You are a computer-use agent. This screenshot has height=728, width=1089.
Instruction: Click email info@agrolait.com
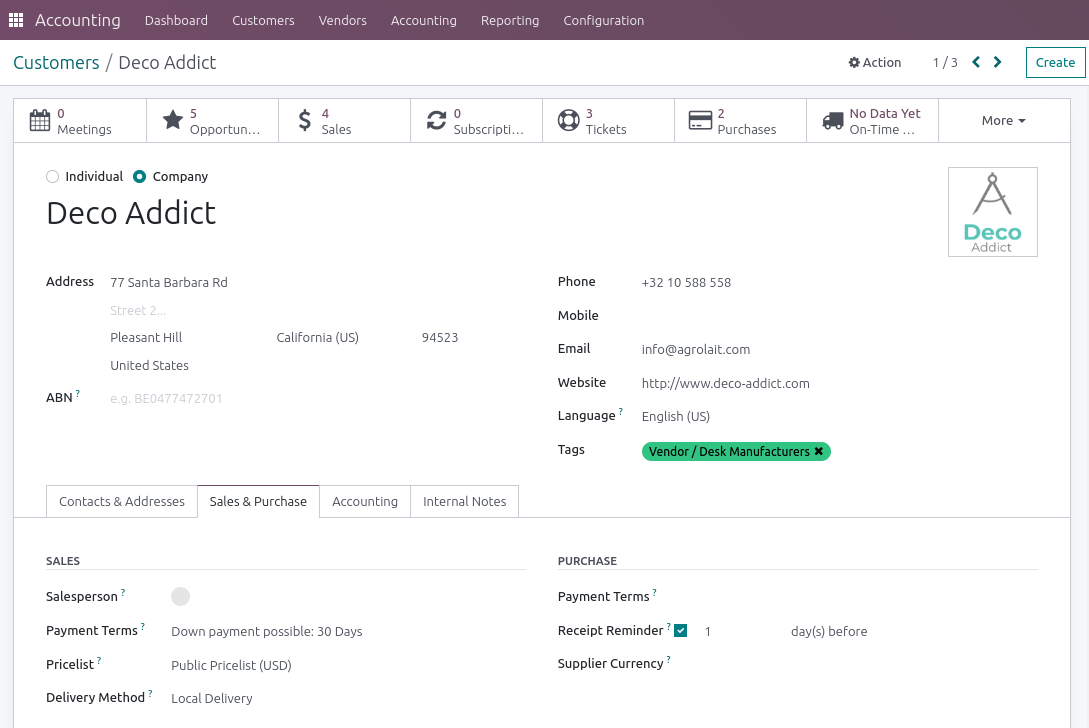click(696, 349)
